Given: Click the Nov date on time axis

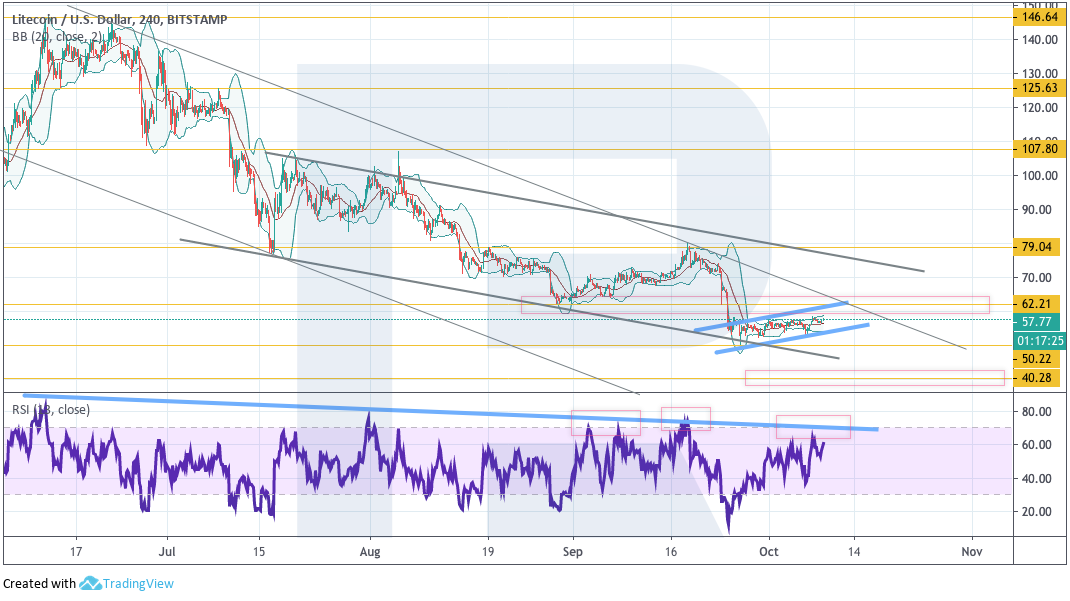Looking at the screenshot, I should 968,551.
